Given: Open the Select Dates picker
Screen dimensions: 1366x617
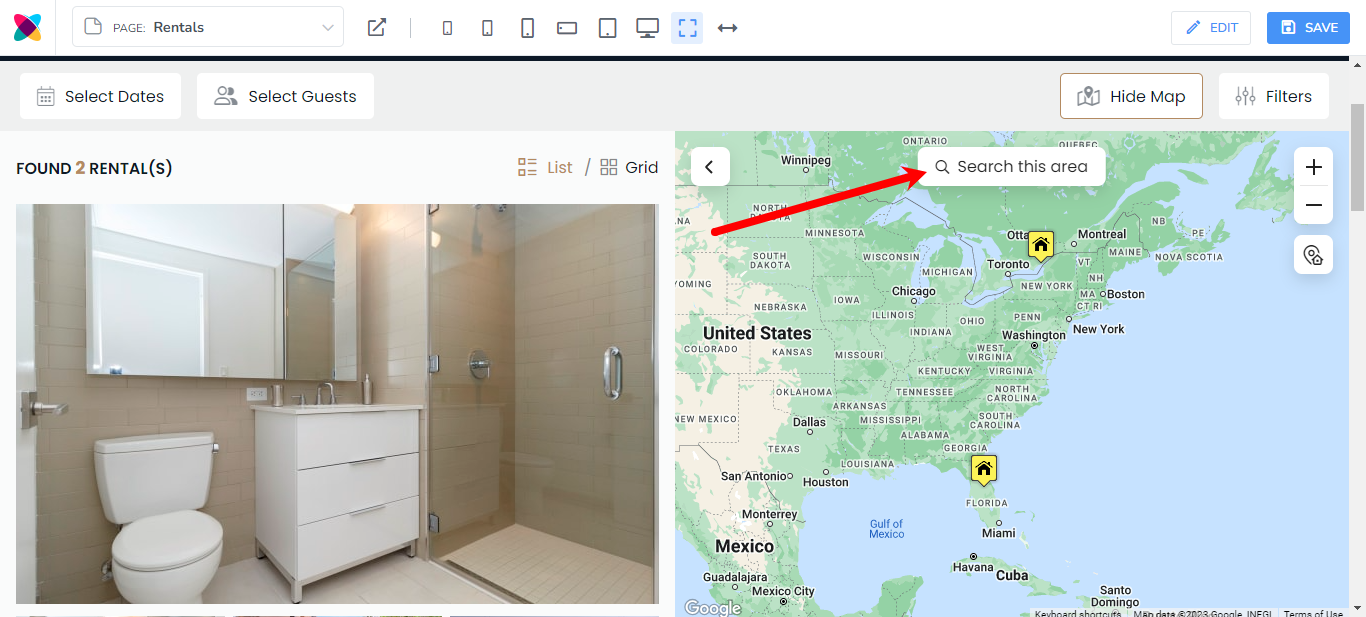Looking at the screenshot, I should (x=100, y=96).
